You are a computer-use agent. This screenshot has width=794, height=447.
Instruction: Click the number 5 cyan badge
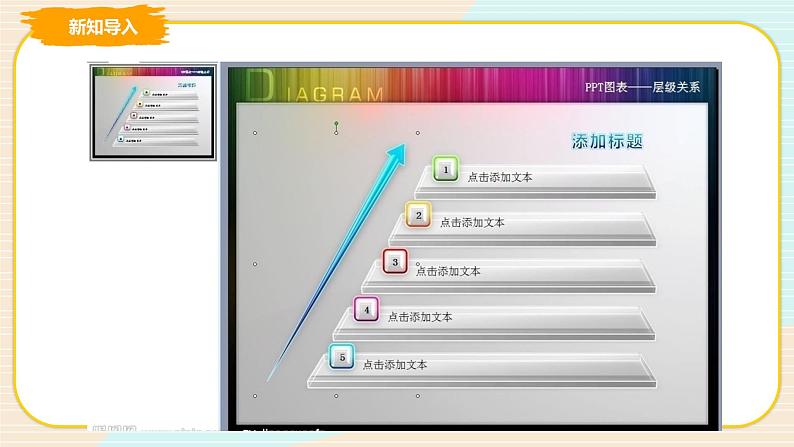342,357
